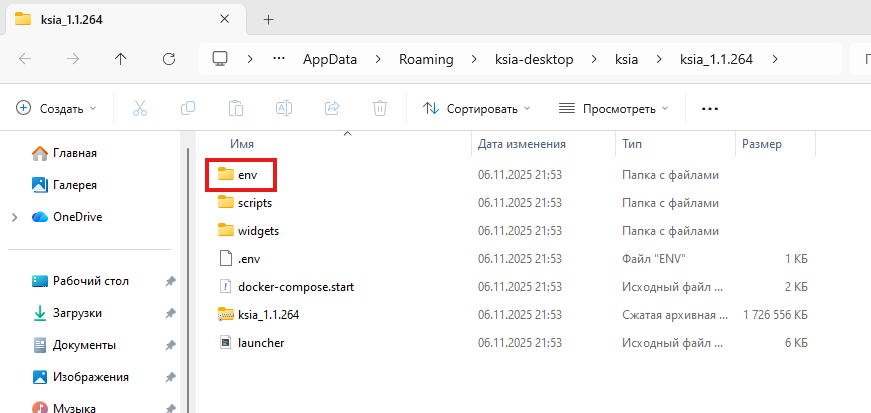871x413 pixels.
Task: Click the scripts folder icon
Action: tap(226, 202)
